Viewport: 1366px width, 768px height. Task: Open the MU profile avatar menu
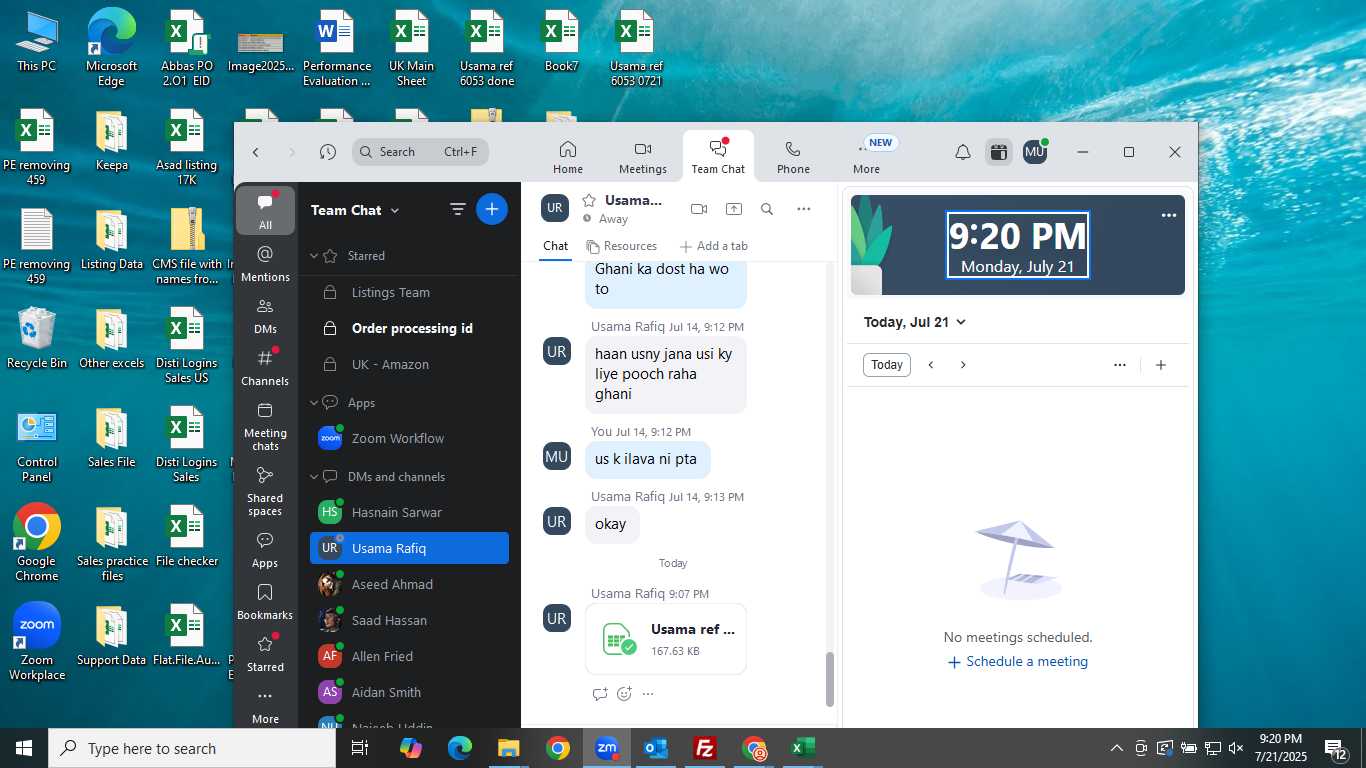1035,152
